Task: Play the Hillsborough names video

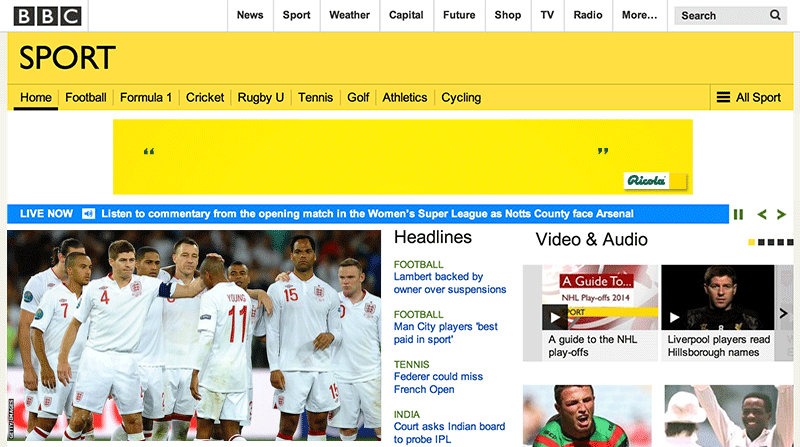Action: [x=674, y=317]
